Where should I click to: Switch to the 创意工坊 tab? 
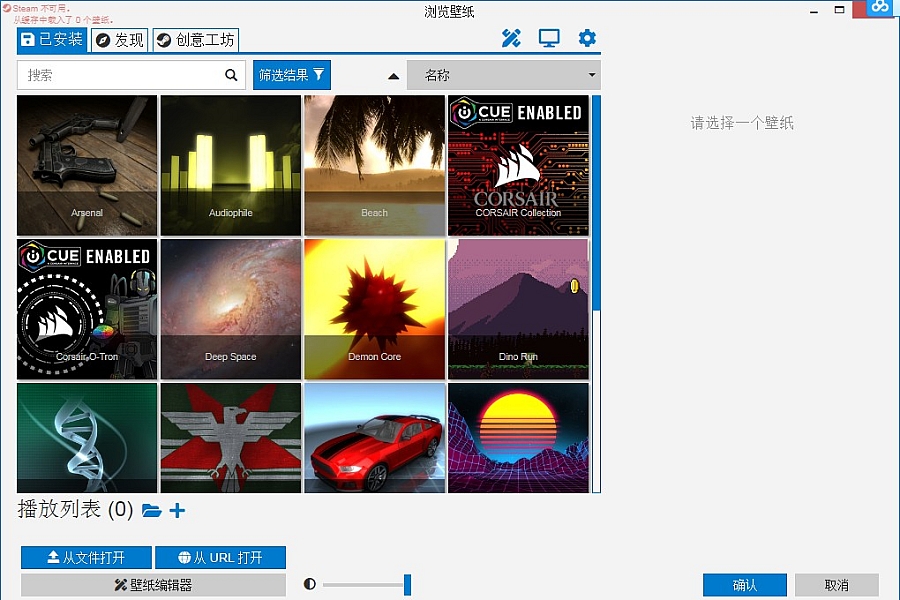pyautogui.click(x=196, y=40)
